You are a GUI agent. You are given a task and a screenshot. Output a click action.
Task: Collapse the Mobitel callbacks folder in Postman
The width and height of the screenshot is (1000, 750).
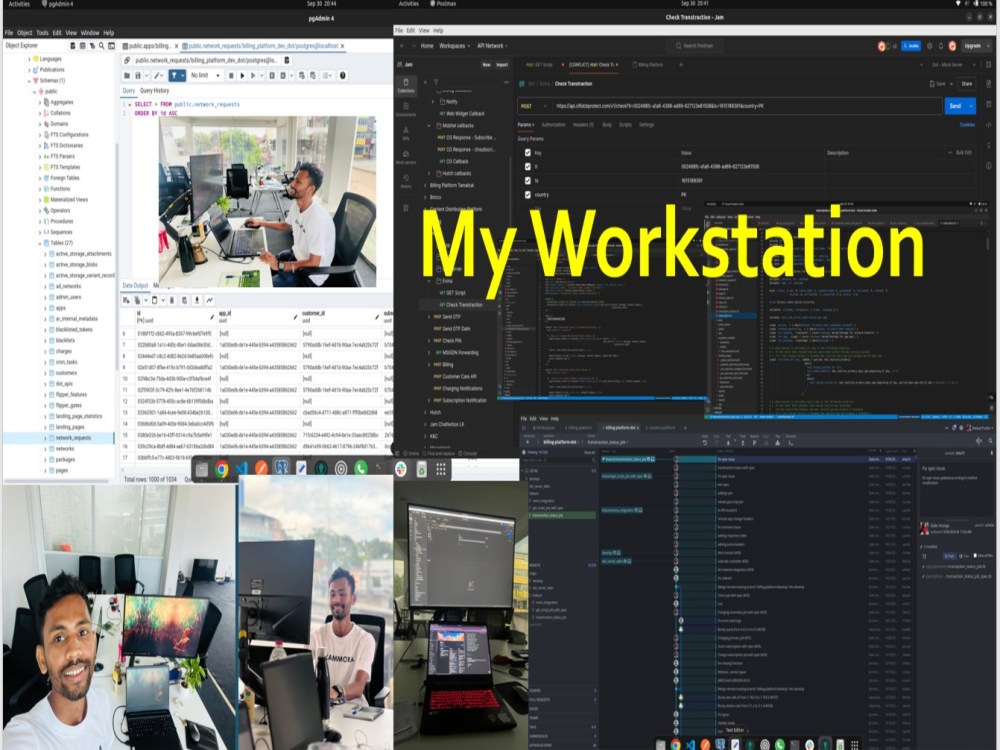[x=430, y=126]
